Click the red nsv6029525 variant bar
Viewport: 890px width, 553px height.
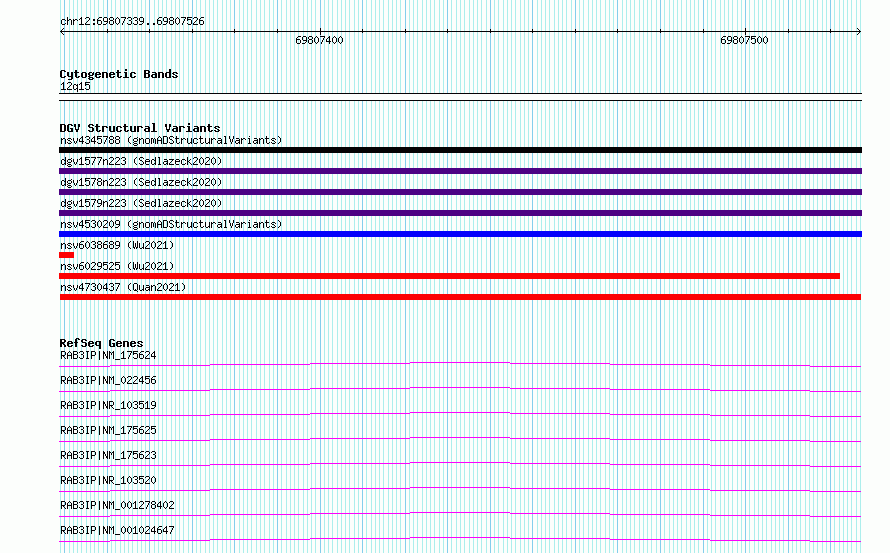point(450,276)
